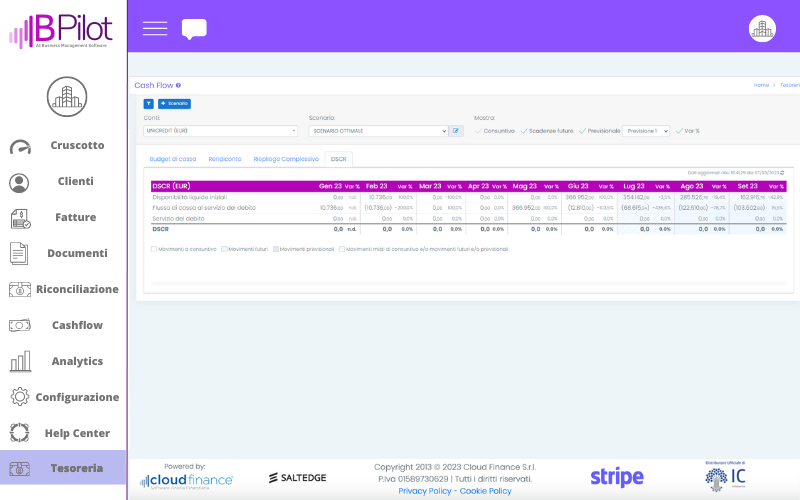Click the Movimenti futuri legend swatch
Image resolution: width=800 pixels, height=500 pixels.
(224, 249)
